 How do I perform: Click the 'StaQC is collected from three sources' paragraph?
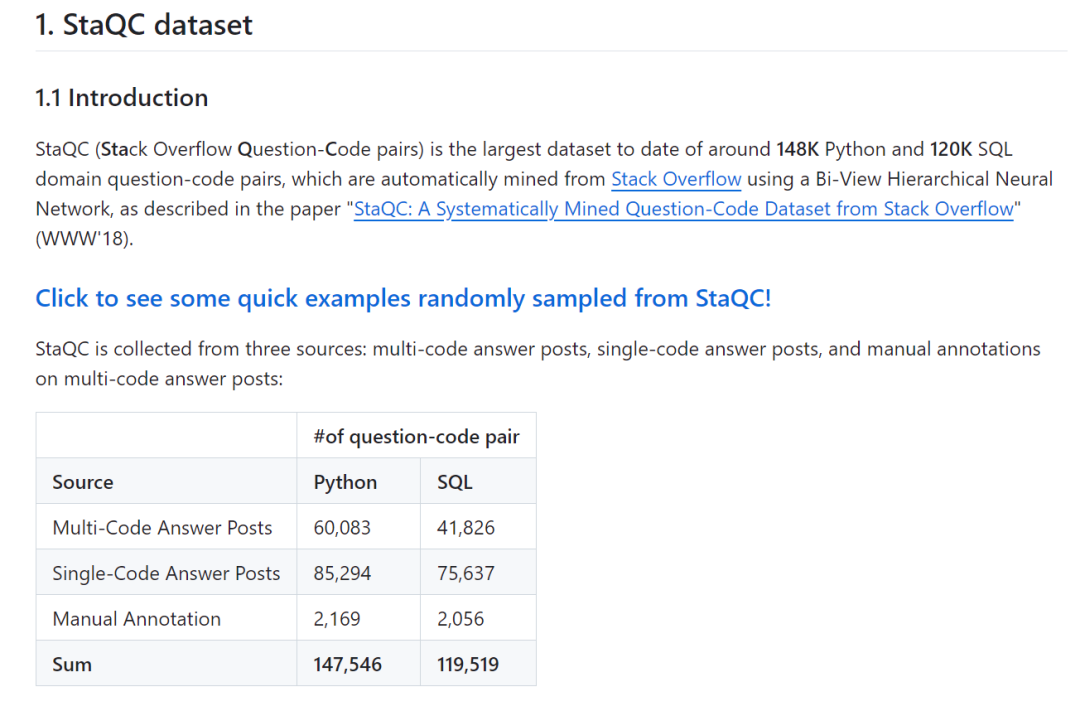(x=538, y=364)
